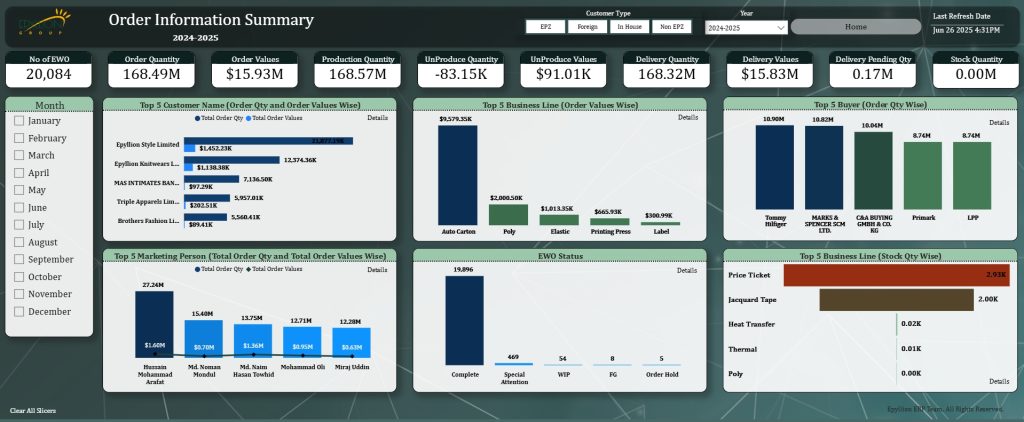Screen dimensions: 1024x422
Task: Choose the In House customer type
Action: tap(629, 27)
